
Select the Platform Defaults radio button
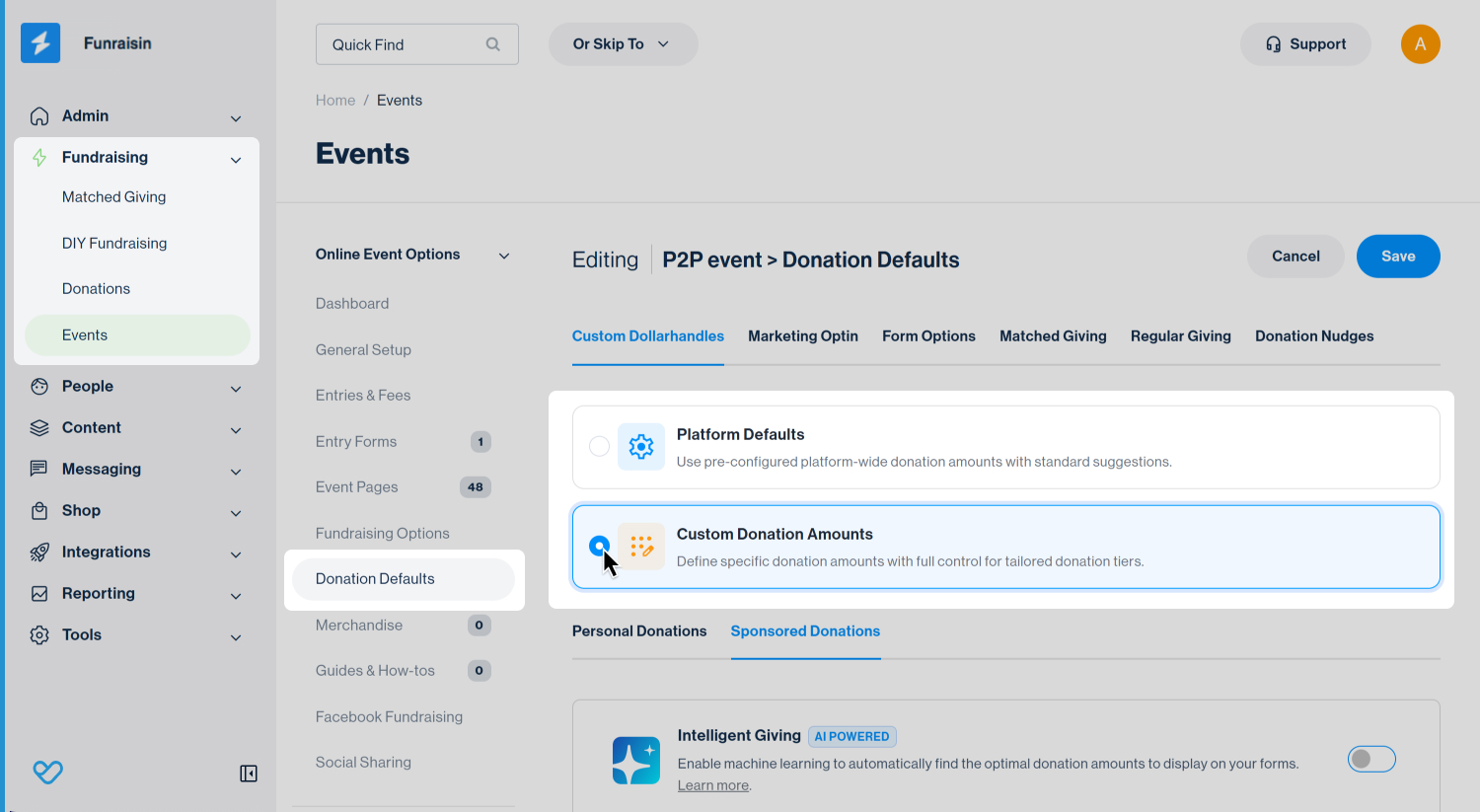[599, 447]
